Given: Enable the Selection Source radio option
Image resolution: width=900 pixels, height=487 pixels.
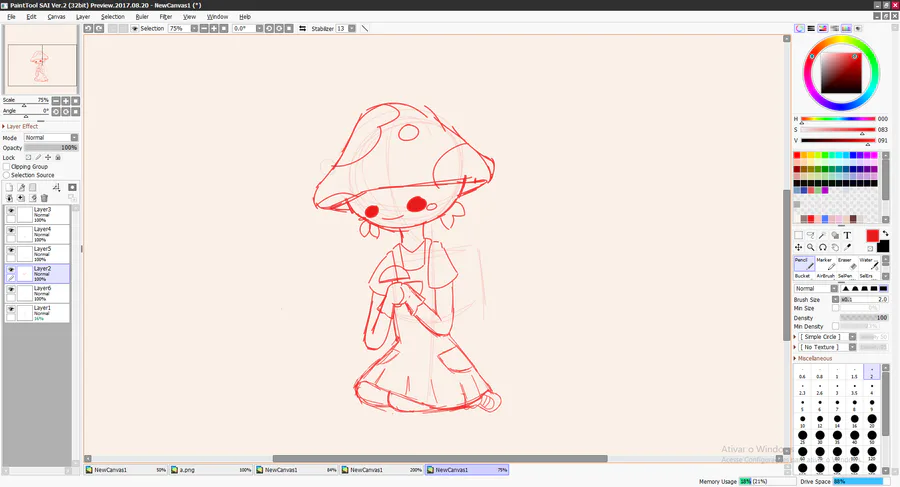Looking at the screenshot, I should pyautogui.click(x=7, y=175).
